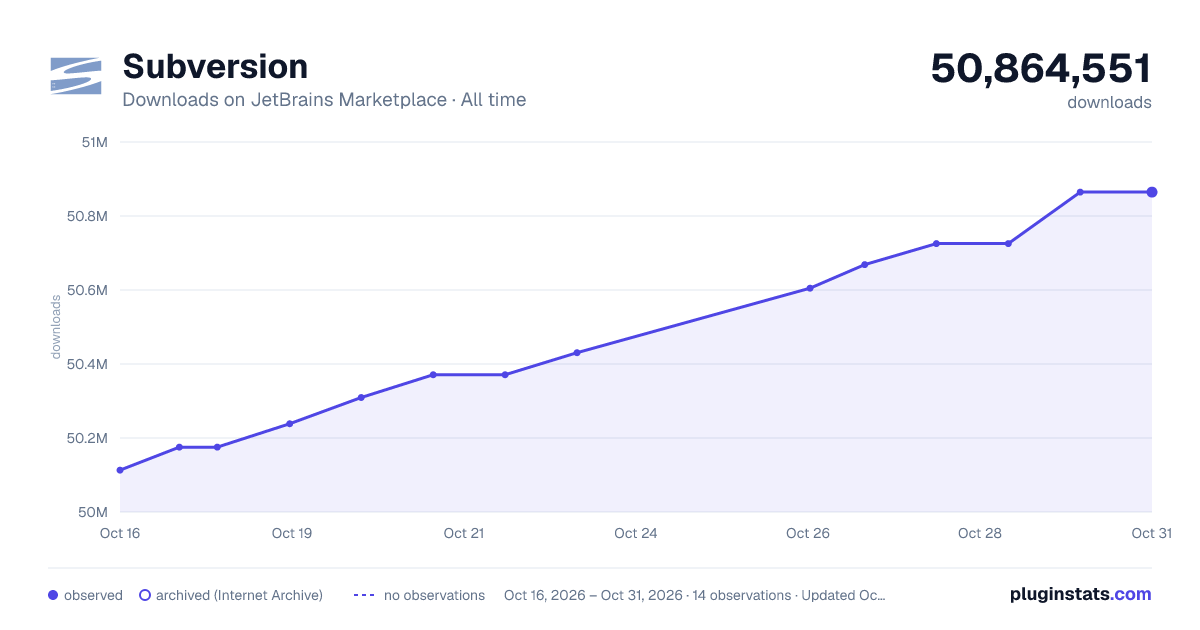Click the 50.4M y-axis label
The image size is (1200, 630).
point(88,364)
